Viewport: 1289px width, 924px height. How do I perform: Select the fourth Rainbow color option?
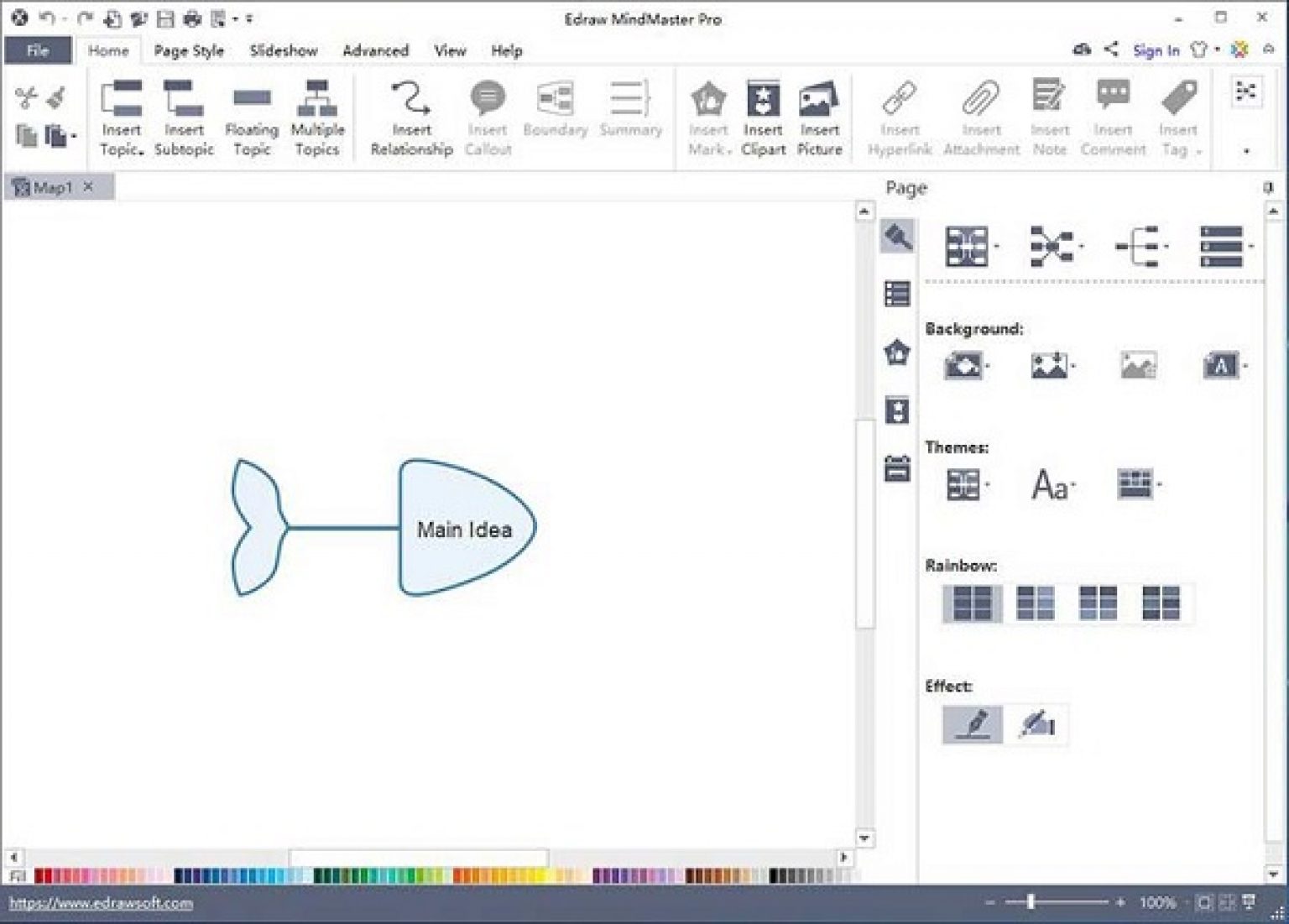pos(1161,603)
